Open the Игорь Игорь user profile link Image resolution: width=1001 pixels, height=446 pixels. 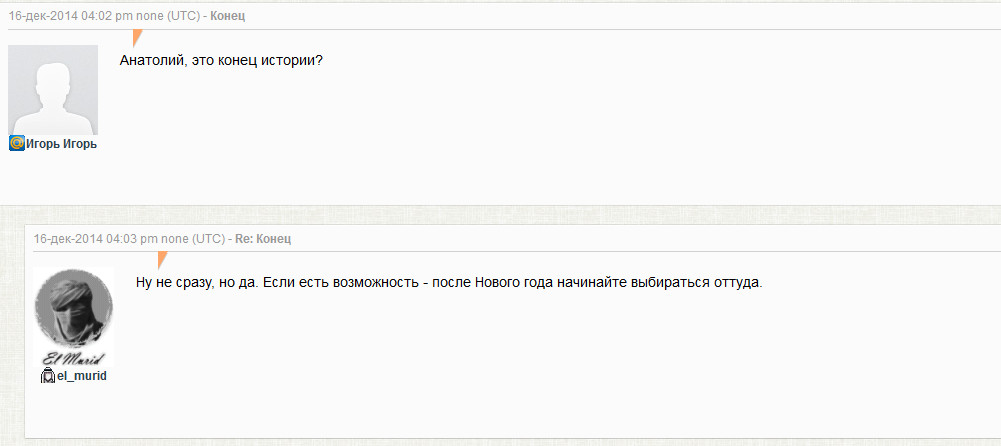(x=62, y=144)
